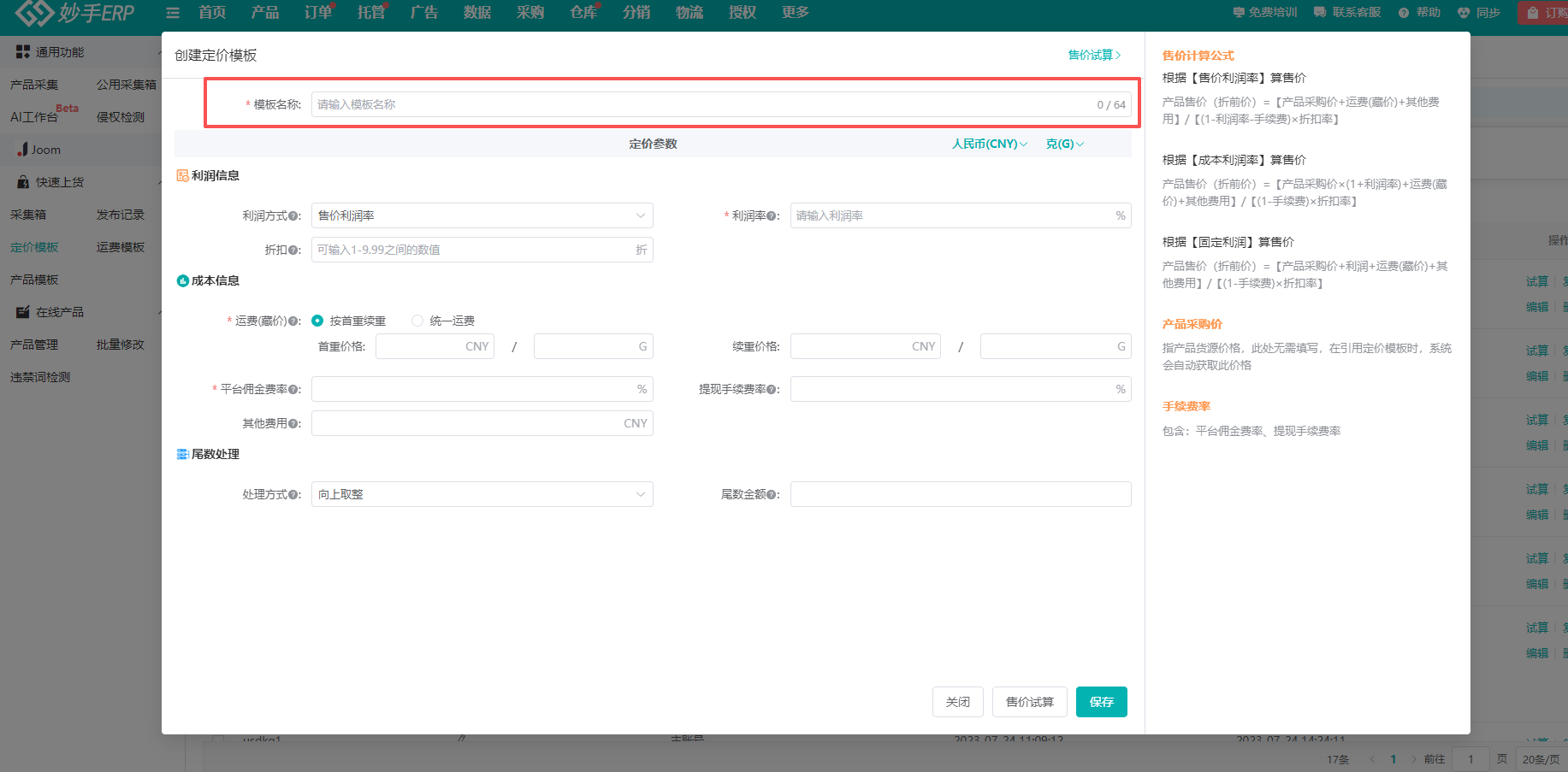Click the help icon next to 利润方式
Image resolution: width=1568 pixels, height=772 pixels.
click(293, 216)
